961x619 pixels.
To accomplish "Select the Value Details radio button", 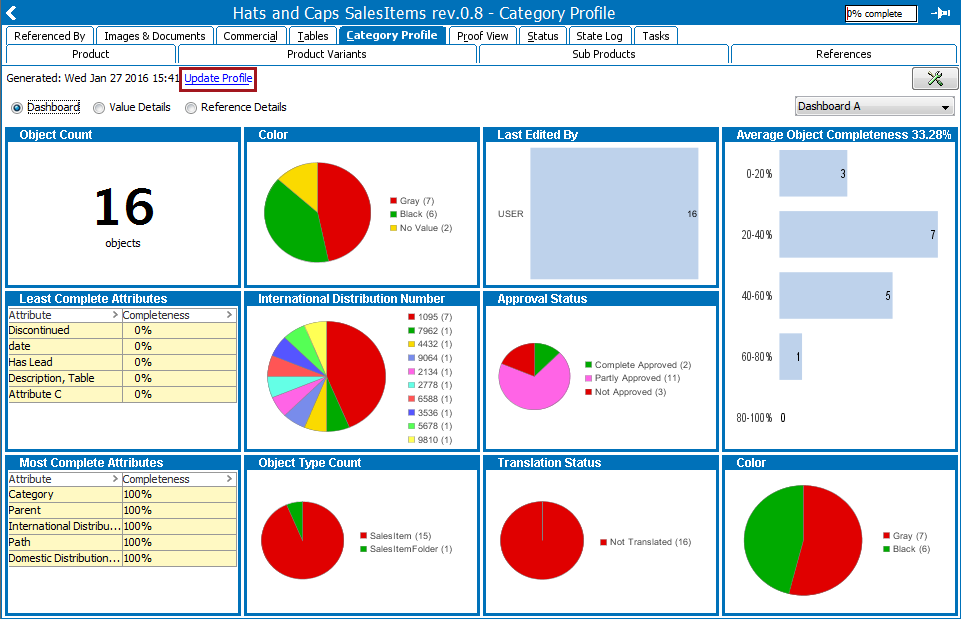I will pyautogui.click(x=99, y=108).
